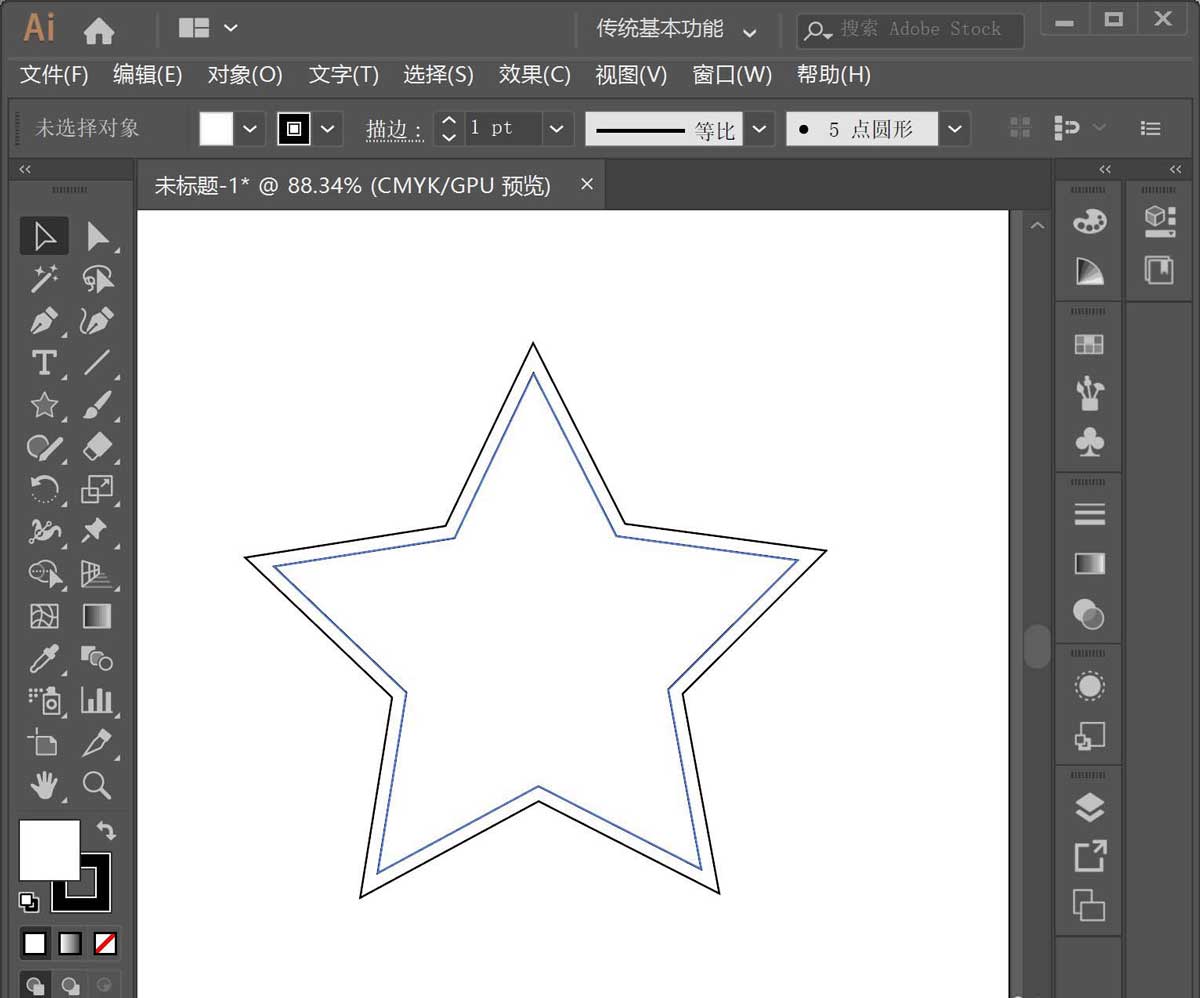Set paint mode to None
The height and width of the screenshot is (998, 1200).
pos(105,943)
